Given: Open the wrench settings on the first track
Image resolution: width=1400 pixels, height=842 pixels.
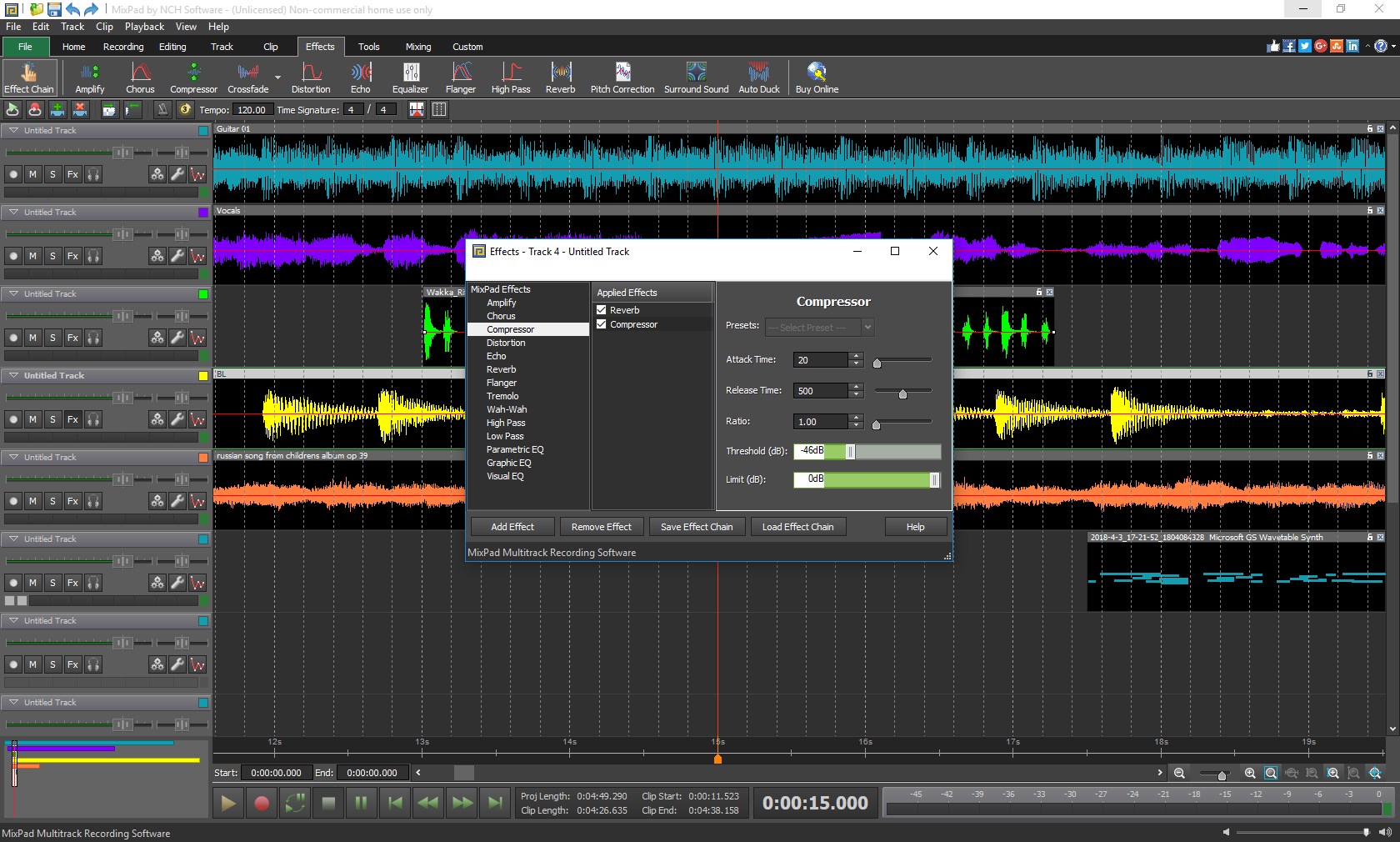Looking at the screenshot, I should 177,175.
